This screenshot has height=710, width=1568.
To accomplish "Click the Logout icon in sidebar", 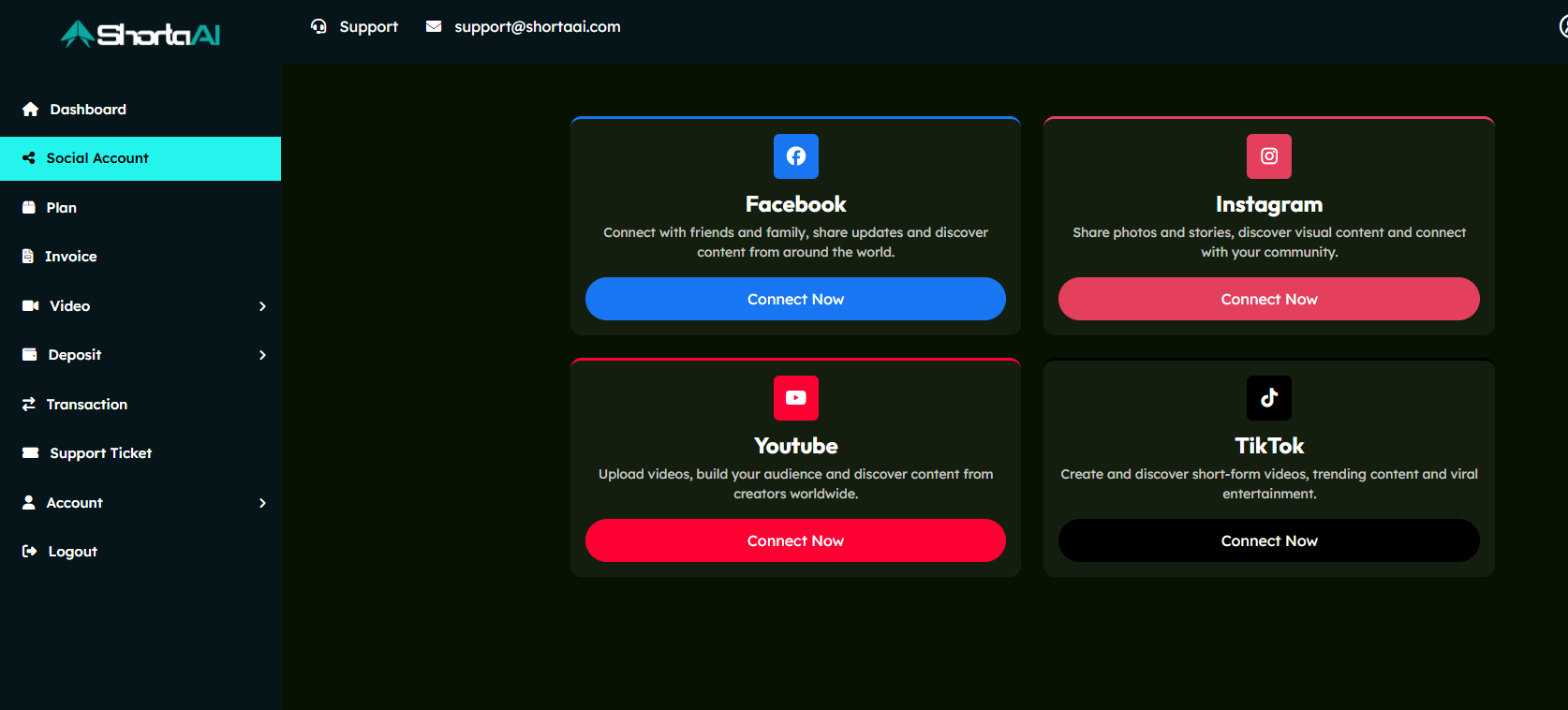I will coord(30,552).
